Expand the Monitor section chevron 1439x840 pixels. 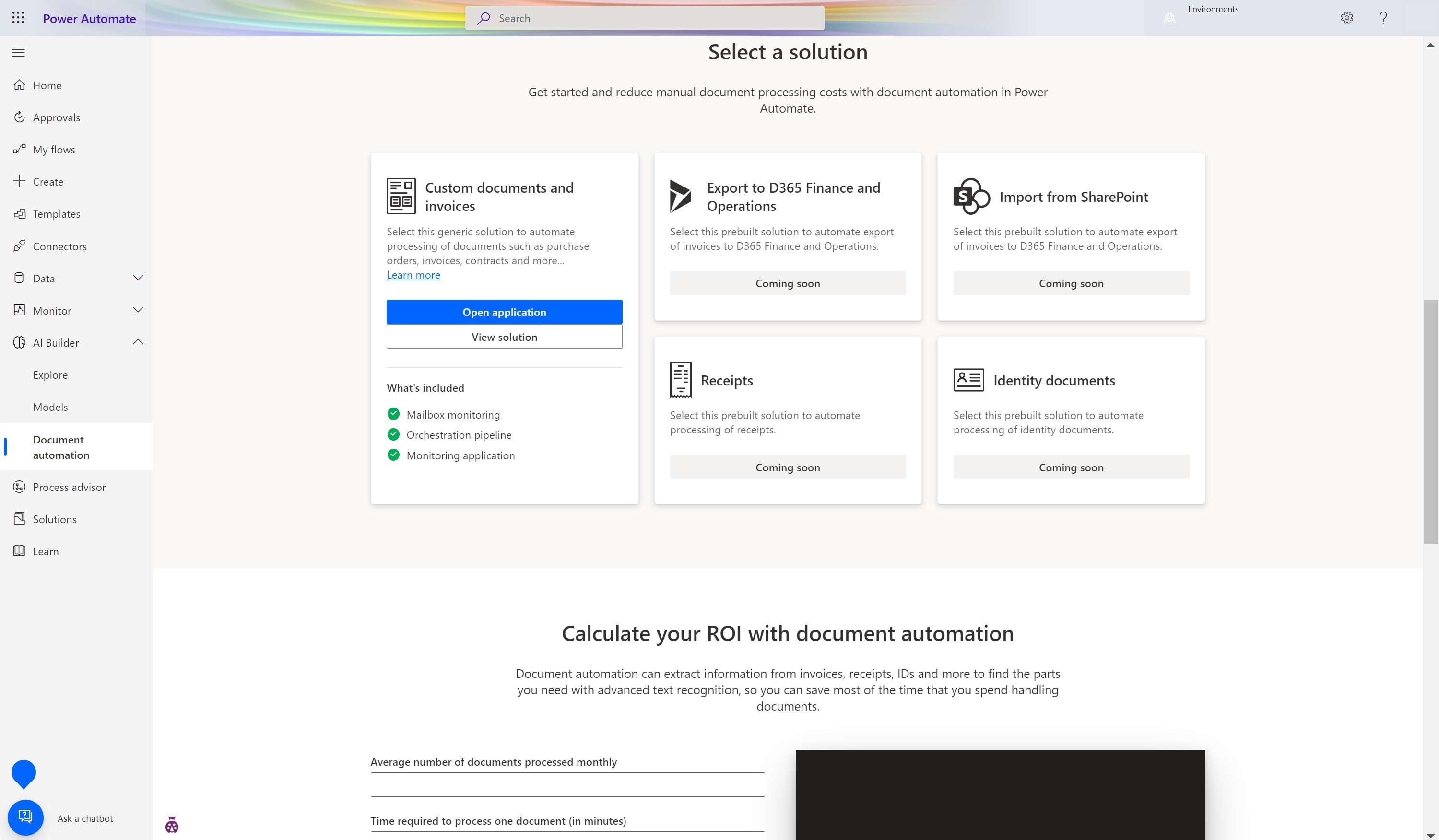tap(138, 310)
